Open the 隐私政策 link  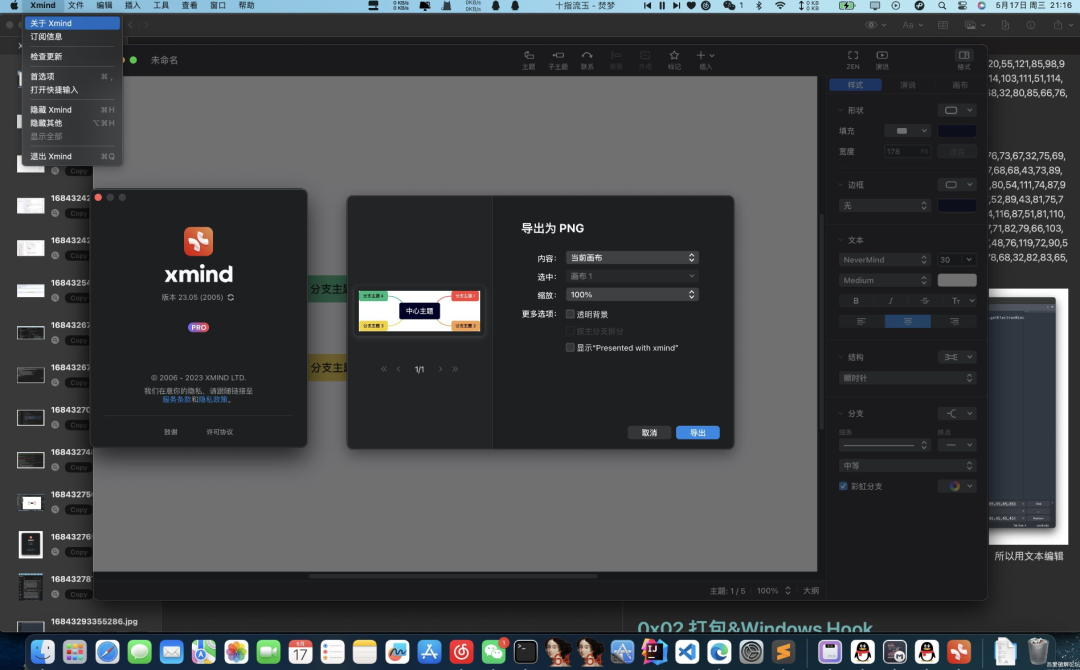point(213,399)
